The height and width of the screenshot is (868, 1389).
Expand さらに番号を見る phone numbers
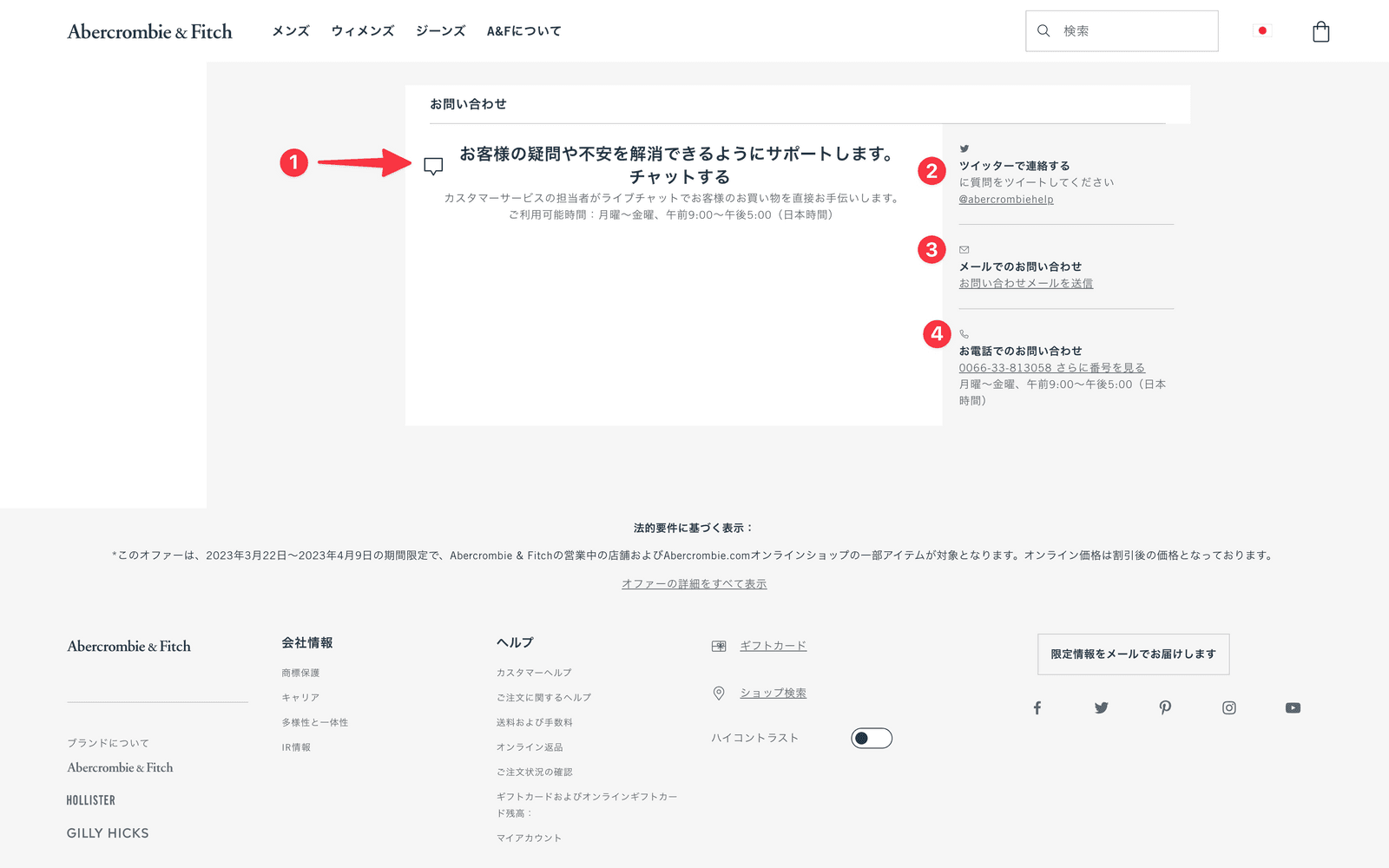tap(1100, 368)
